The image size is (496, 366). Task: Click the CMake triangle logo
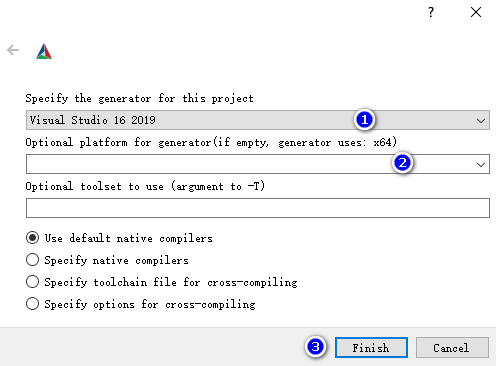[44, 51]
